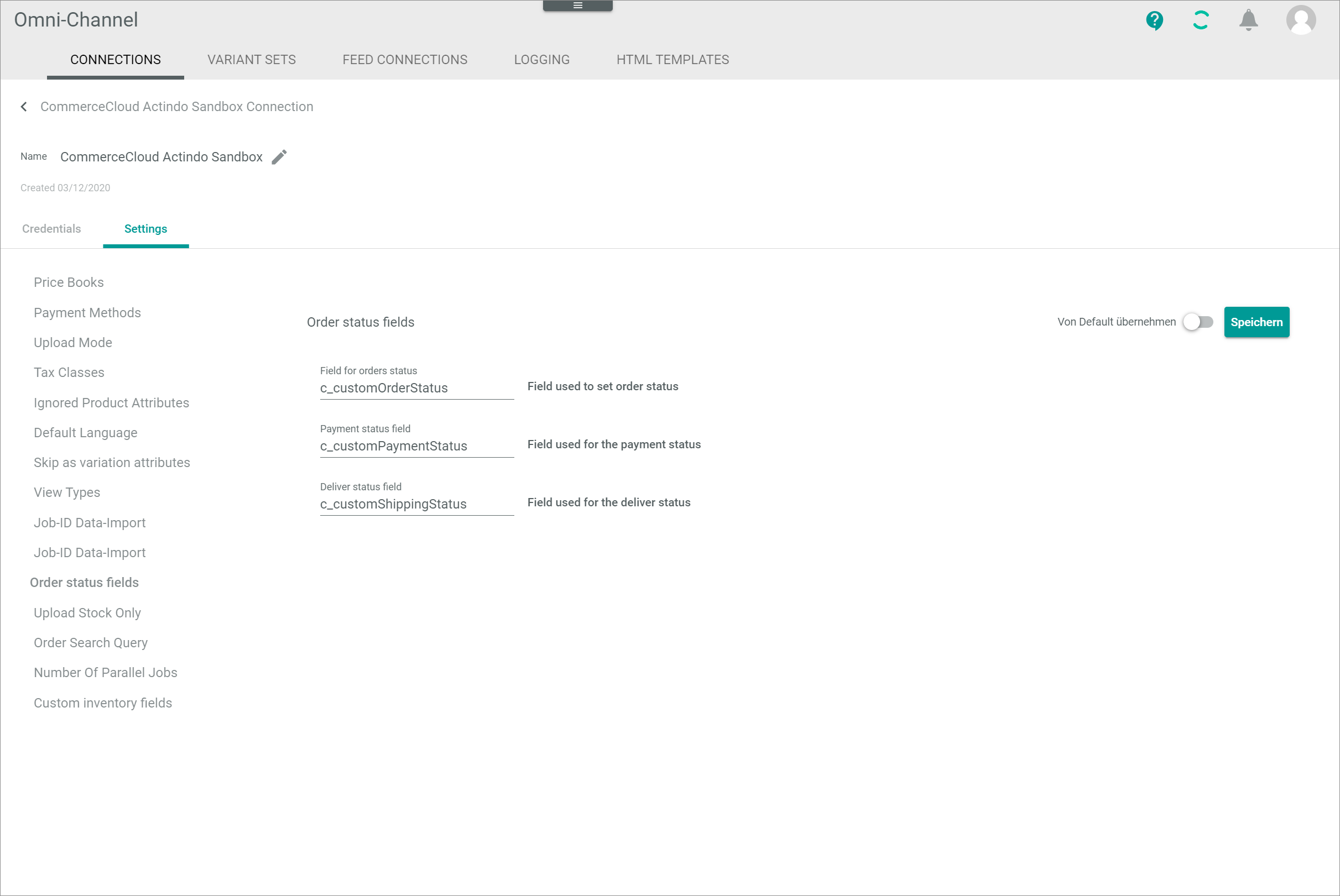Open the LOGGING tab
Image resolution: width=1340 pixels, height=896 pixels.
tap(541, 60)
